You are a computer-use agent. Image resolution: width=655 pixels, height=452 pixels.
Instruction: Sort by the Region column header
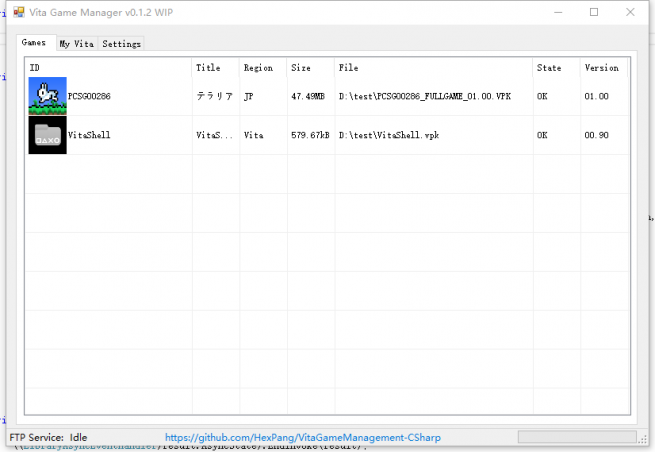(263, 68)
